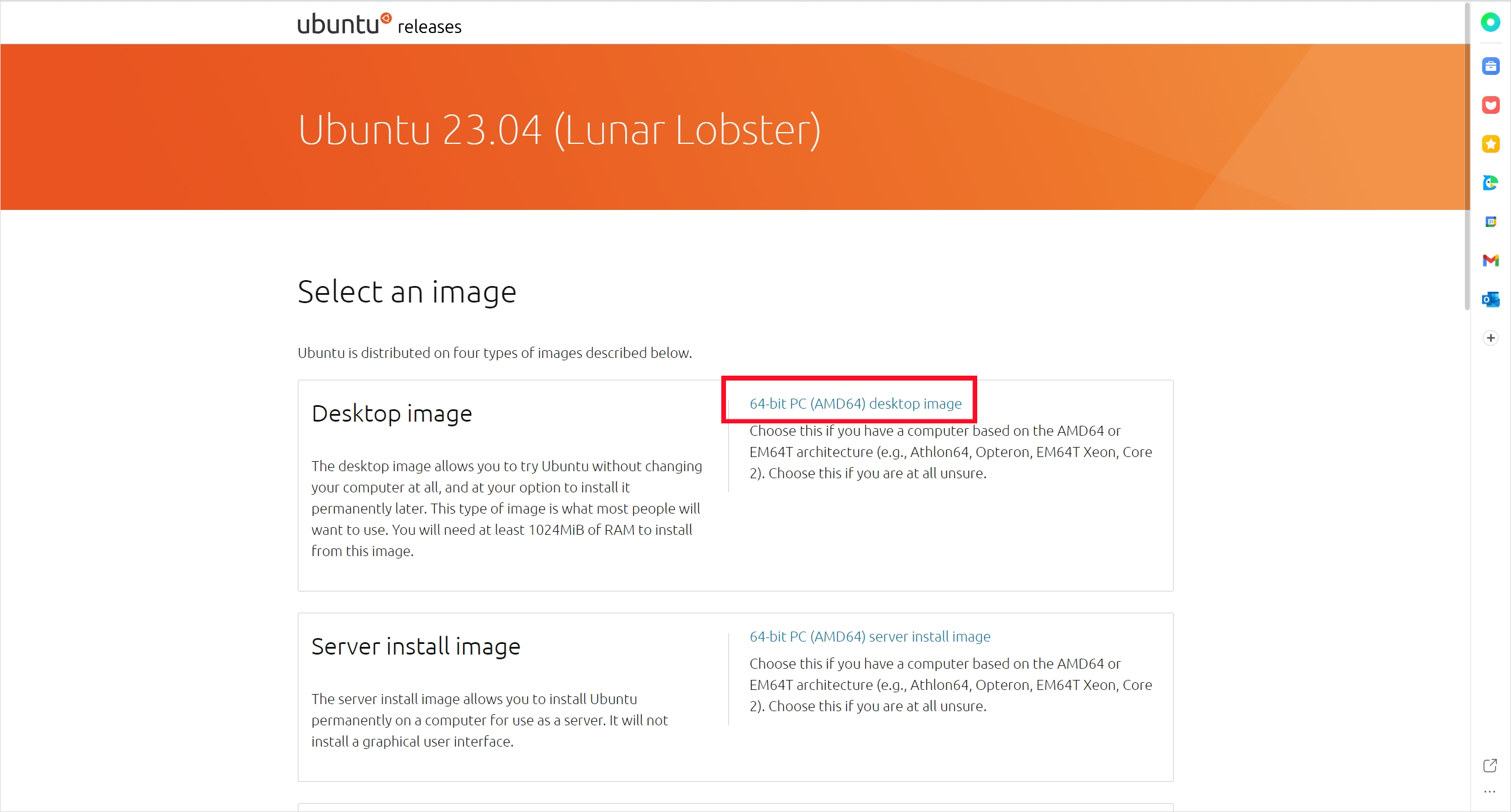
Task: Click the green circle sidebar icon
Action: click(x=1490, y=22)
